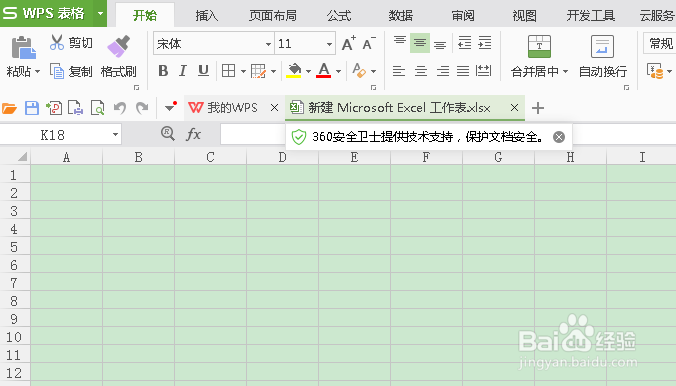This screenshot has height=386, width=676.
Task: Add a new document tab
Action: point(538,108)
